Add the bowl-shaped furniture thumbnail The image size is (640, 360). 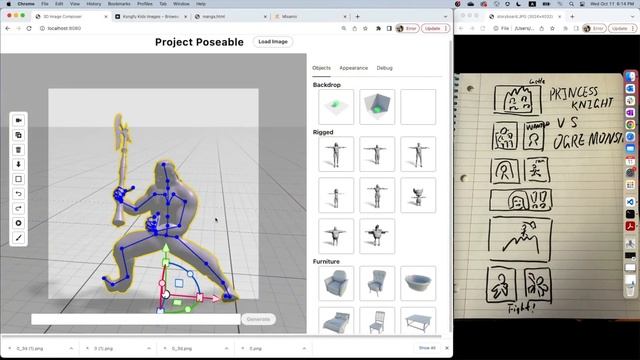click(x=418, y=283)
